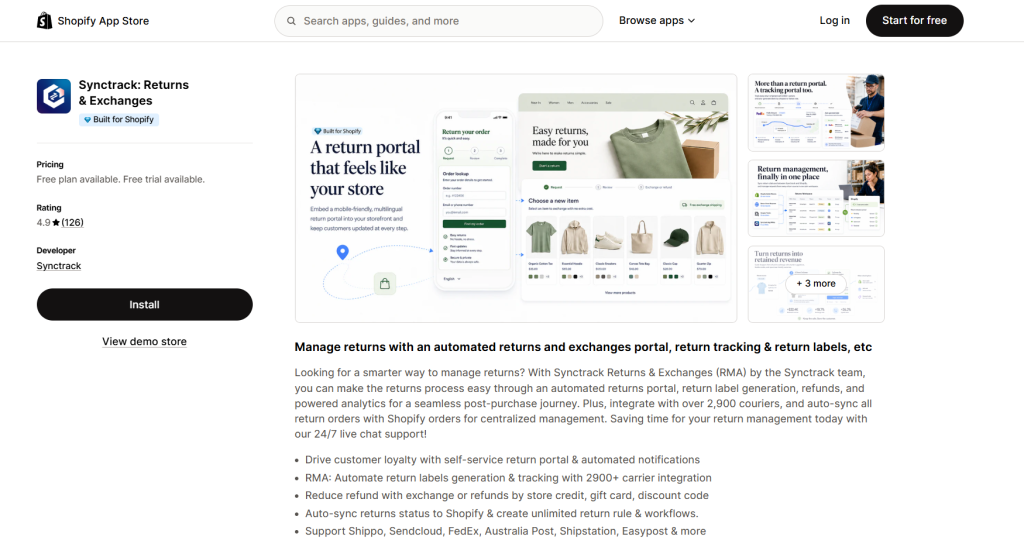The width and height of the screenshot is (1024, 554).
Task: Click 'Free plan available. Free trial available.' text
Action: pos(121,179)
